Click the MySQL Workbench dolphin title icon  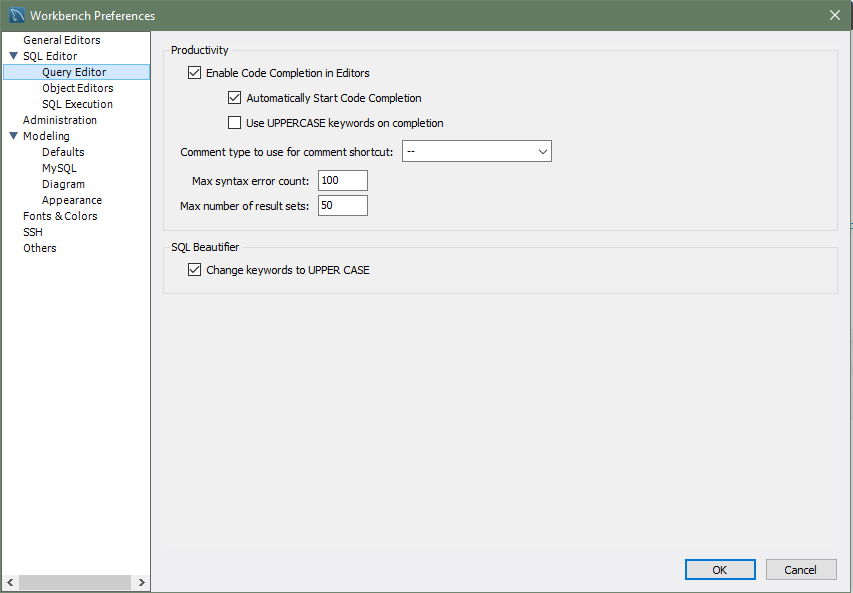coord(17,15)
